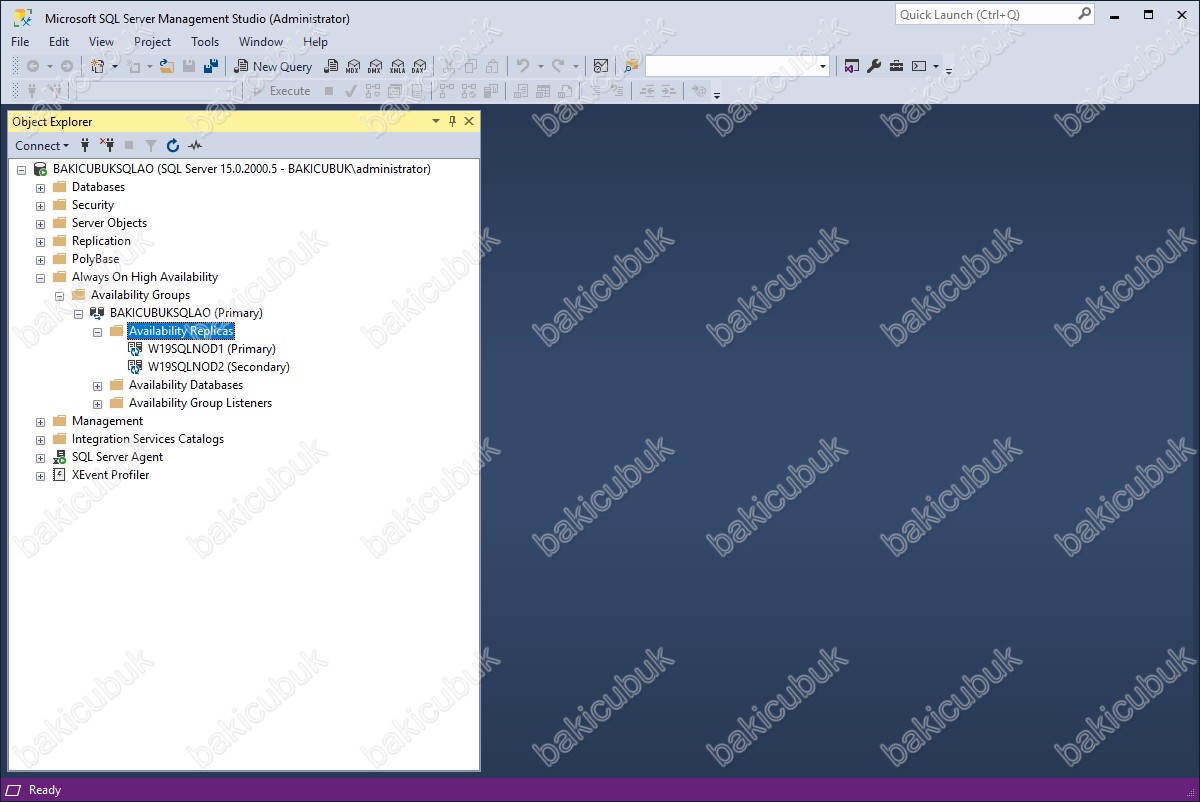The image size is (1200, 802).
Task: Collapse the Always On High Availability node
Action: point(41,278)
